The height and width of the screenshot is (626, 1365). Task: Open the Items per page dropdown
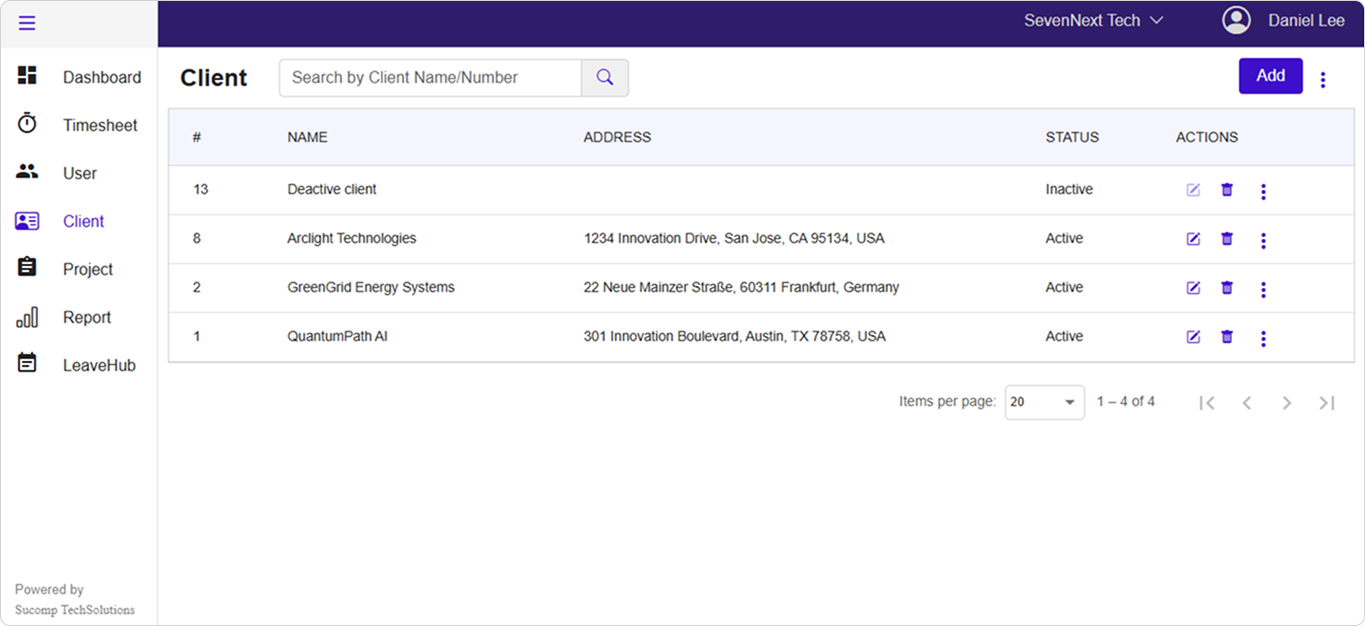tap(1044, 402)
